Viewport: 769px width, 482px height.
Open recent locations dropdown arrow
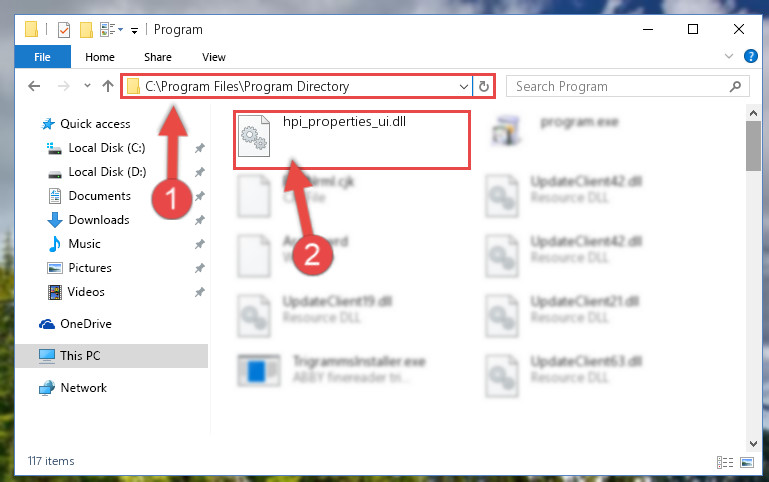[87, 86]
